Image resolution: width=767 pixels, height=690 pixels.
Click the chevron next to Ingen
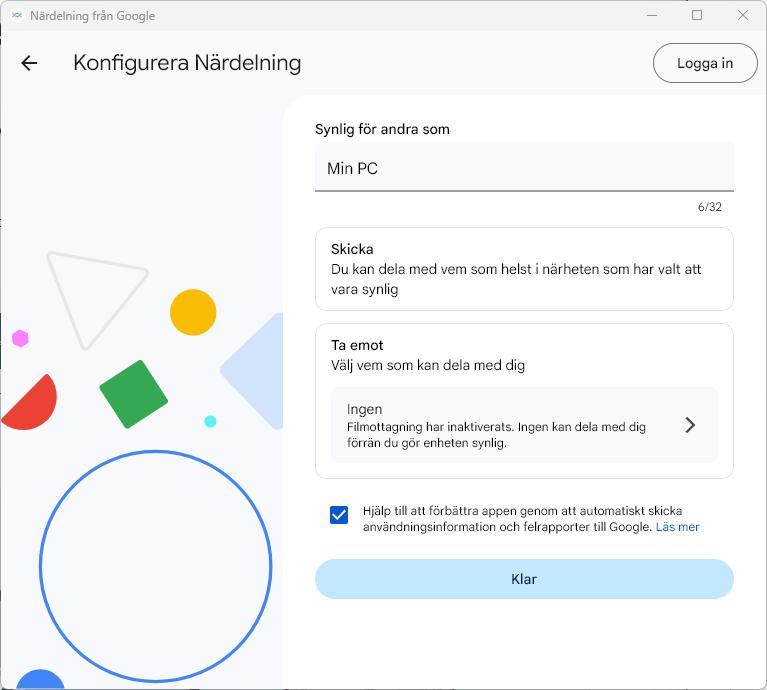(690, 425)
